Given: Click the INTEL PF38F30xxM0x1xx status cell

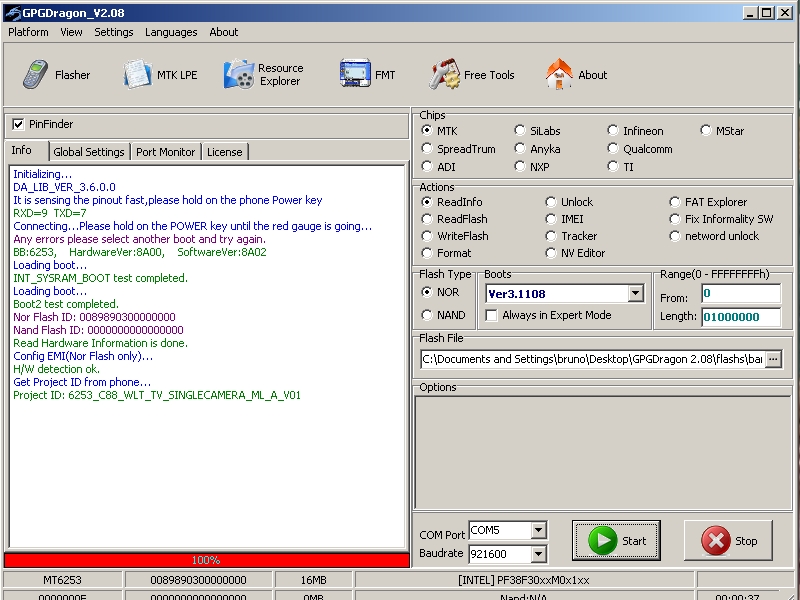Looking at the screenshot, I should click(524, 580).
